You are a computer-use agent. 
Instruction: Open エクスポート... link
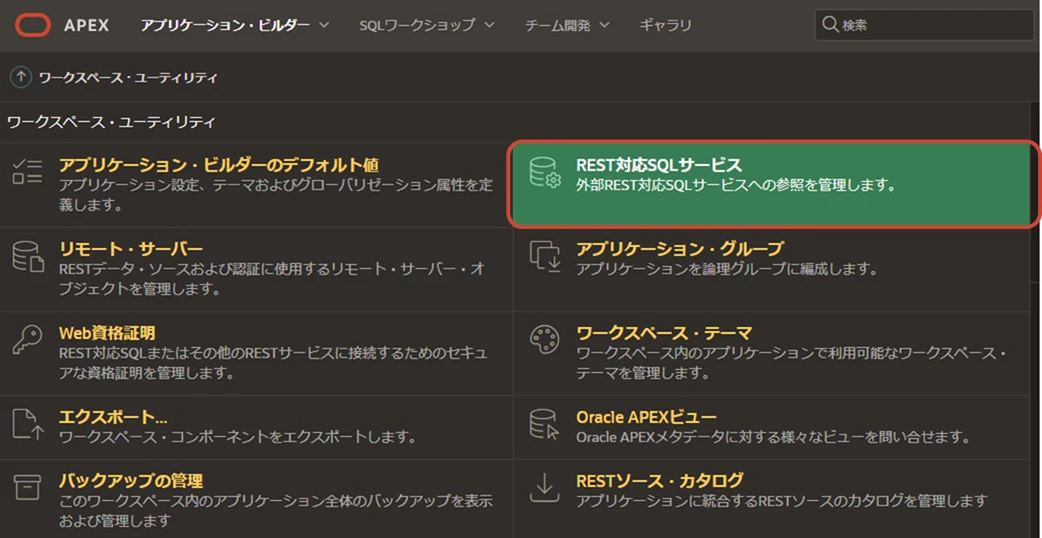[x=113, y=417]
